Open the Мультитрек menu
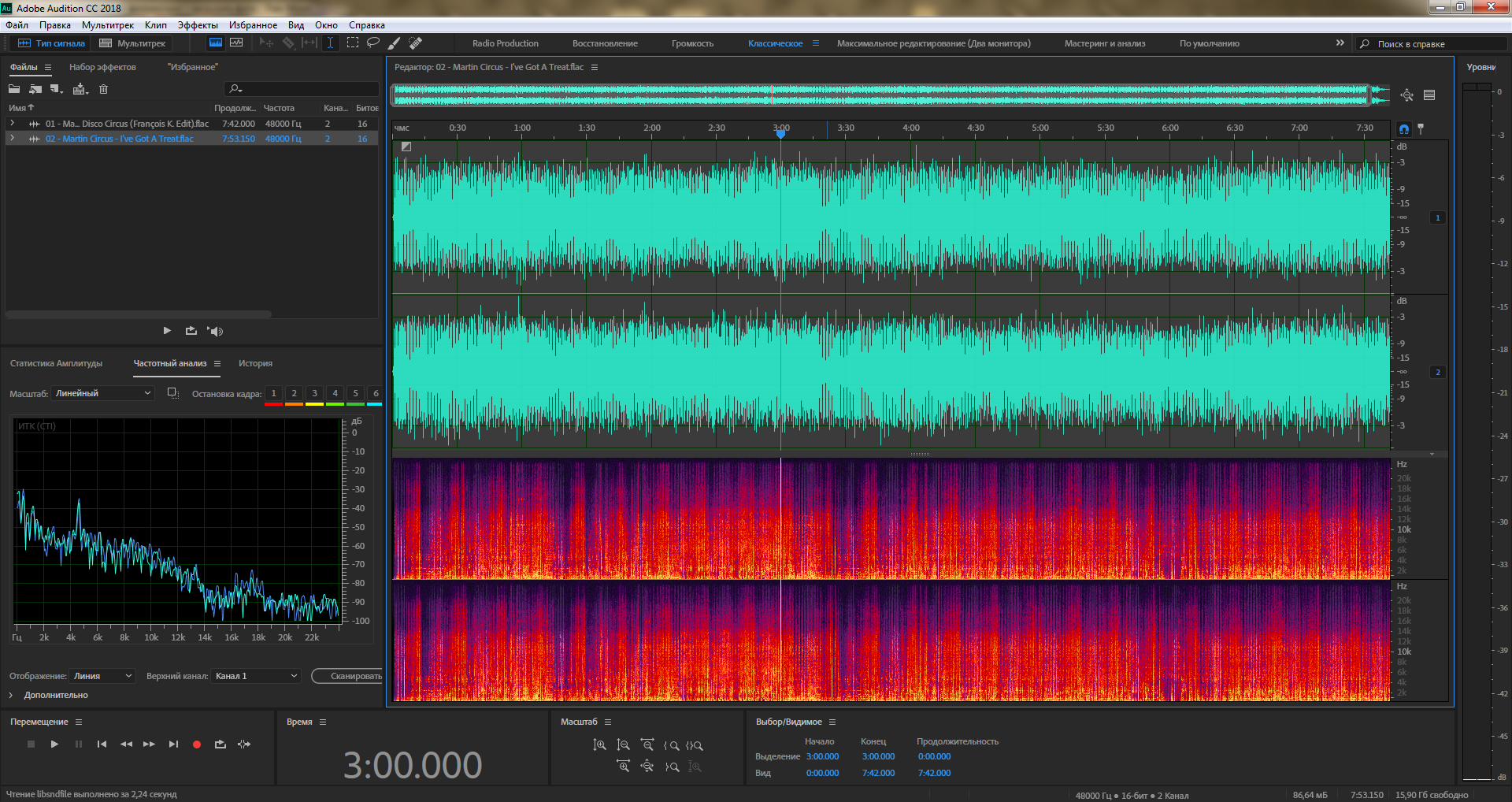 108,25
